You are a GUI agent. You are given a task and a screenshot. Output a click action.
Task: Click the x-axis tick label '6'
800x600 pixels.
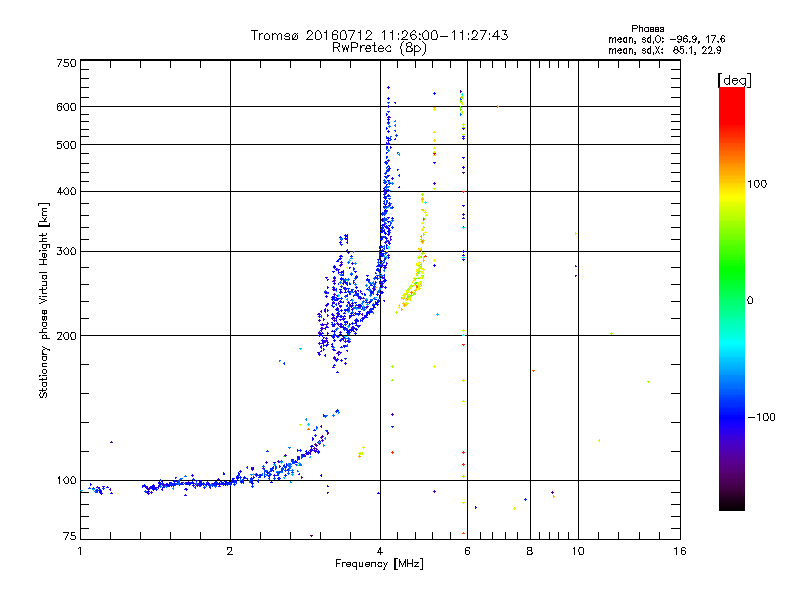(x=467, y=551)
